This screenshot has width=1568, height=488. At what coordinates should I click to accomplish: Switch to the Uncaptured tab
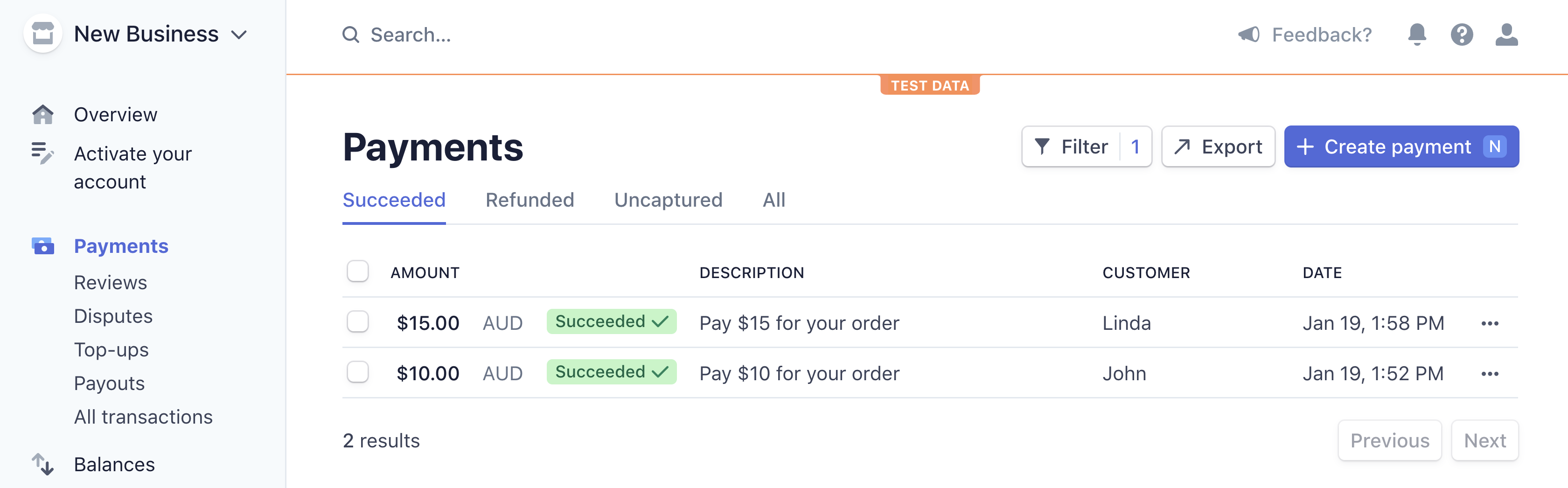coord(668,200)
